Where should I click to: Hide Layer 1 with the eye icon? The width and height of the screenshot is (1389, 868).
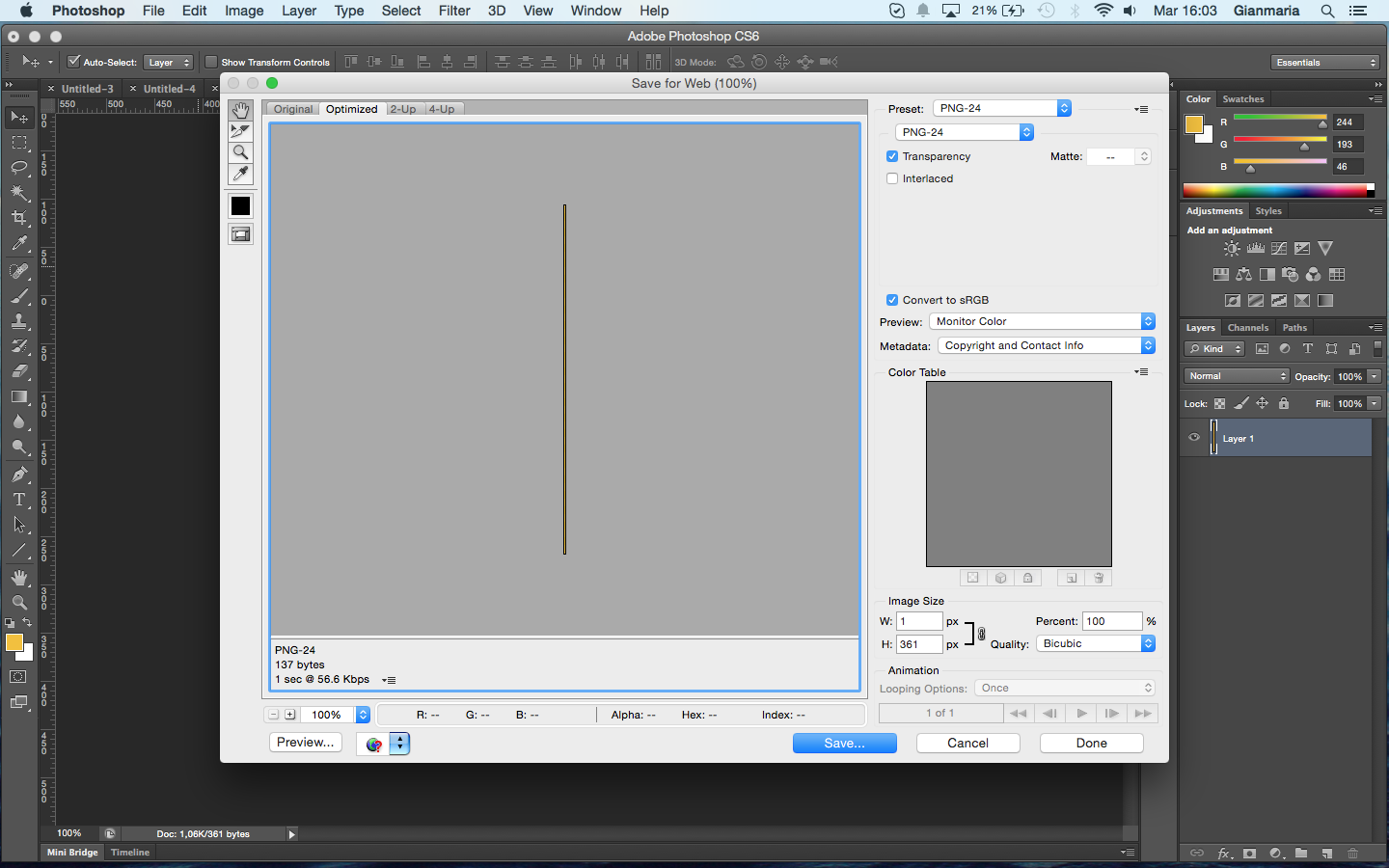click(1194, 438)
